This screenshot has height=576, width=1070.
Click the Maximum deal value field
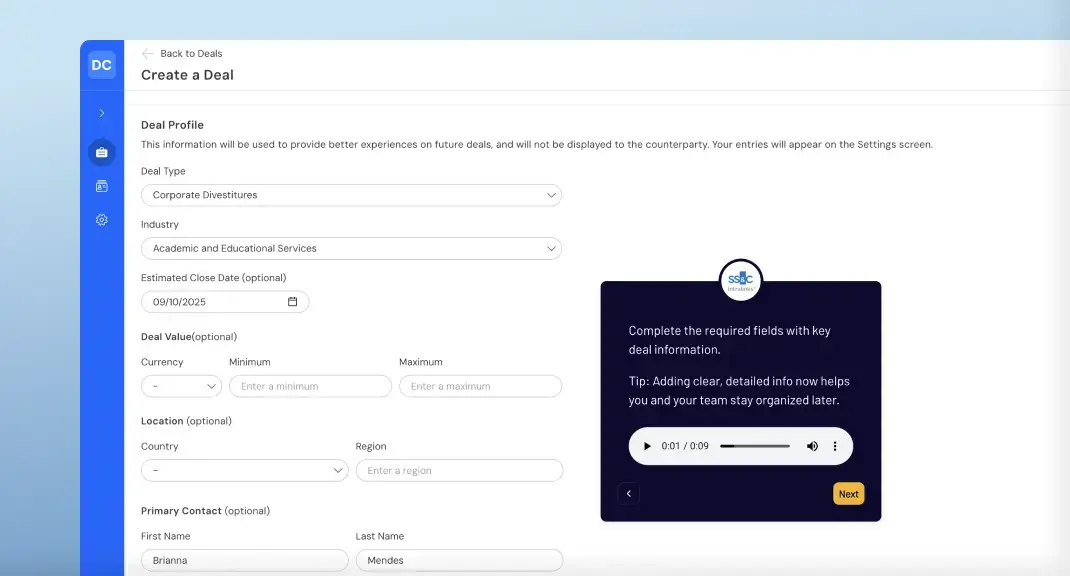(x=480, y=386)
